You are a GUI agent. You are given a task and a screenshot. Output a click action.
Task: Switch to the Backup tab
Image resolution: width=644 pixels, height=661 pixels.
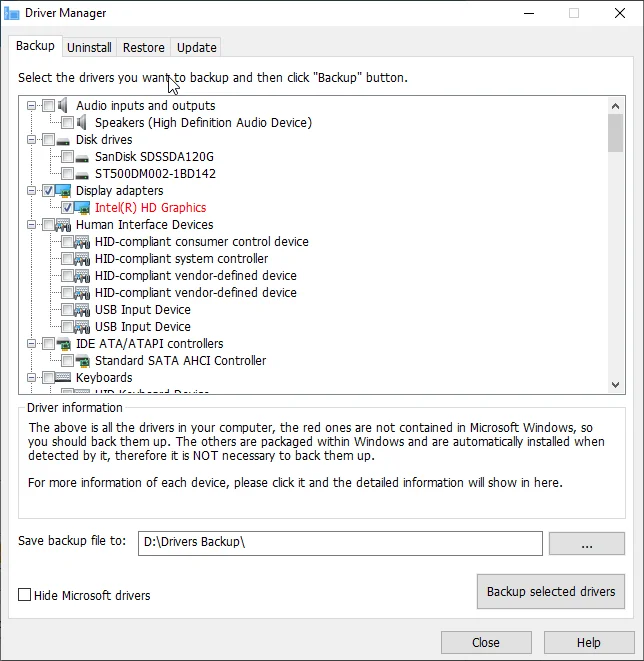point(35,46)
